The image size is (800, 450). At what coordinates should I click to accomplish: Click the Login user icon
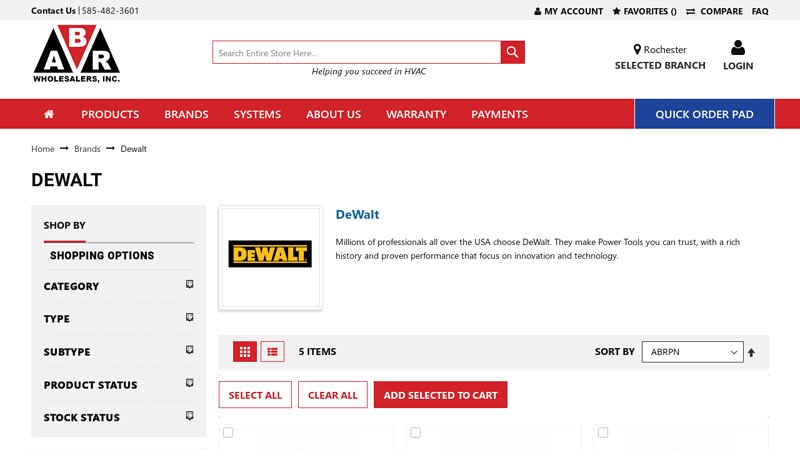[x=738, y=47]
